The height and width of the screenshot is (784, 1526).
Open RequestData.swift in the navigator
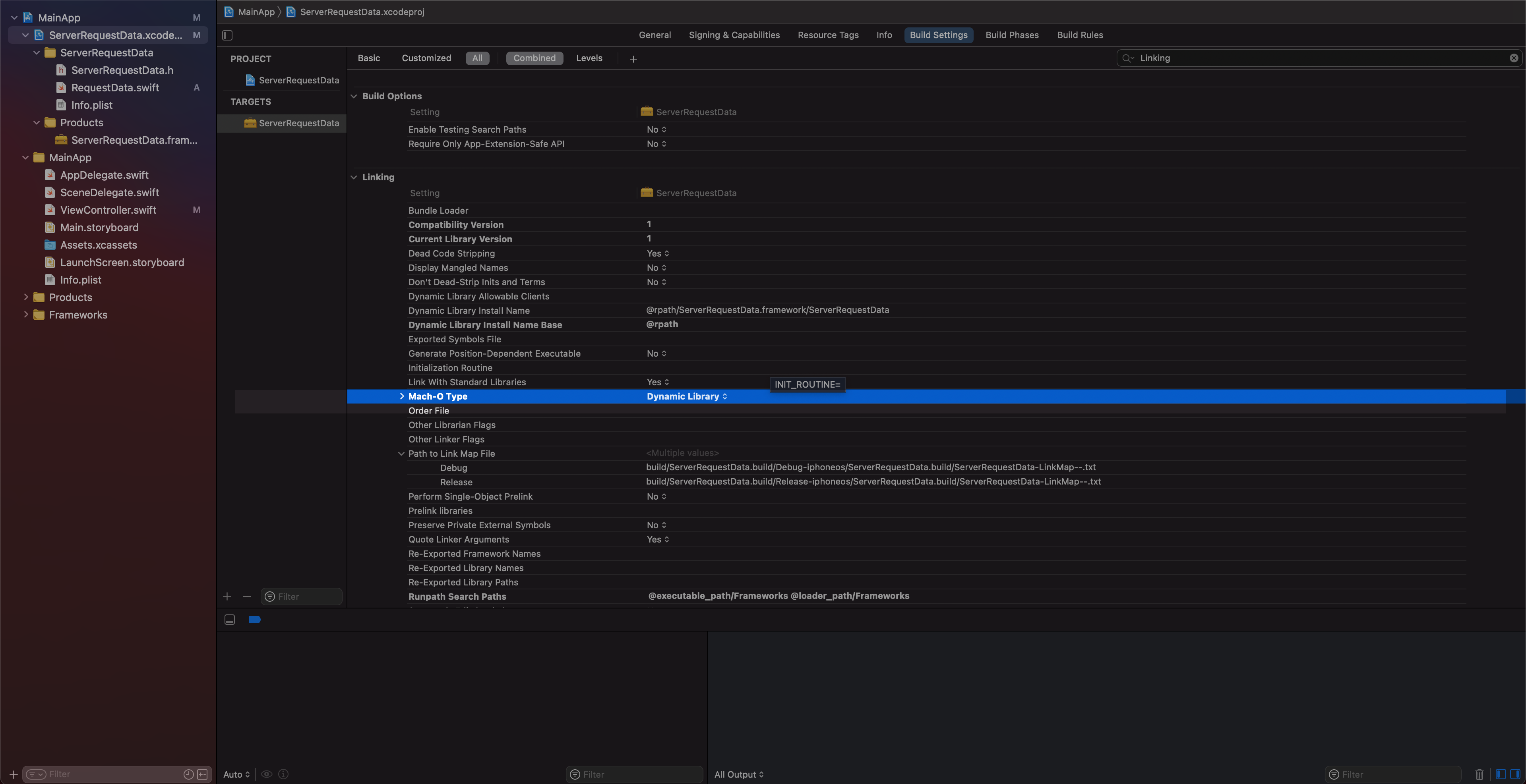115,88
